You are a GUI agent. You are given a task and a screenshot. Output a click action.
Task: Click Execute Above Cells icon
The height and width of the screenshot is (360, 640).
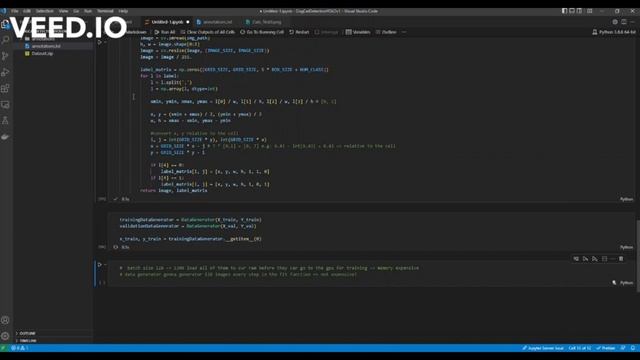585,259
